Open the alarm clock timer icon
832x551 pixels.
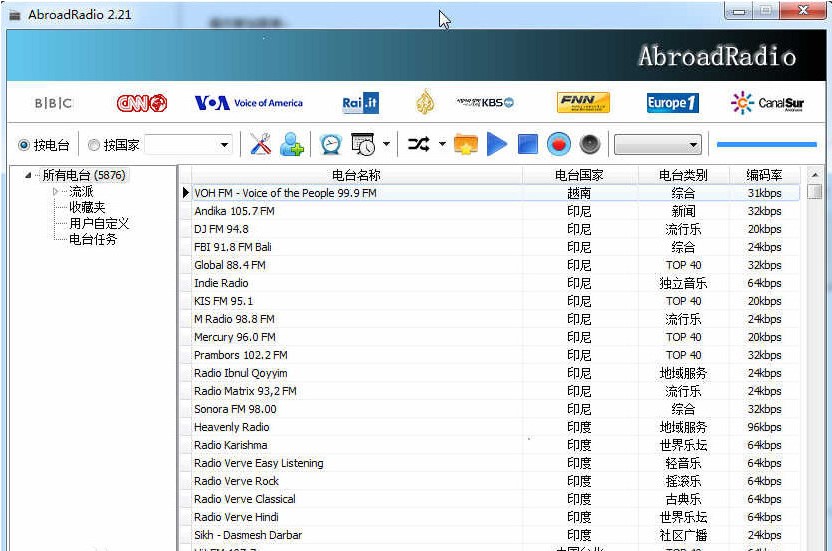click(330, 144)
